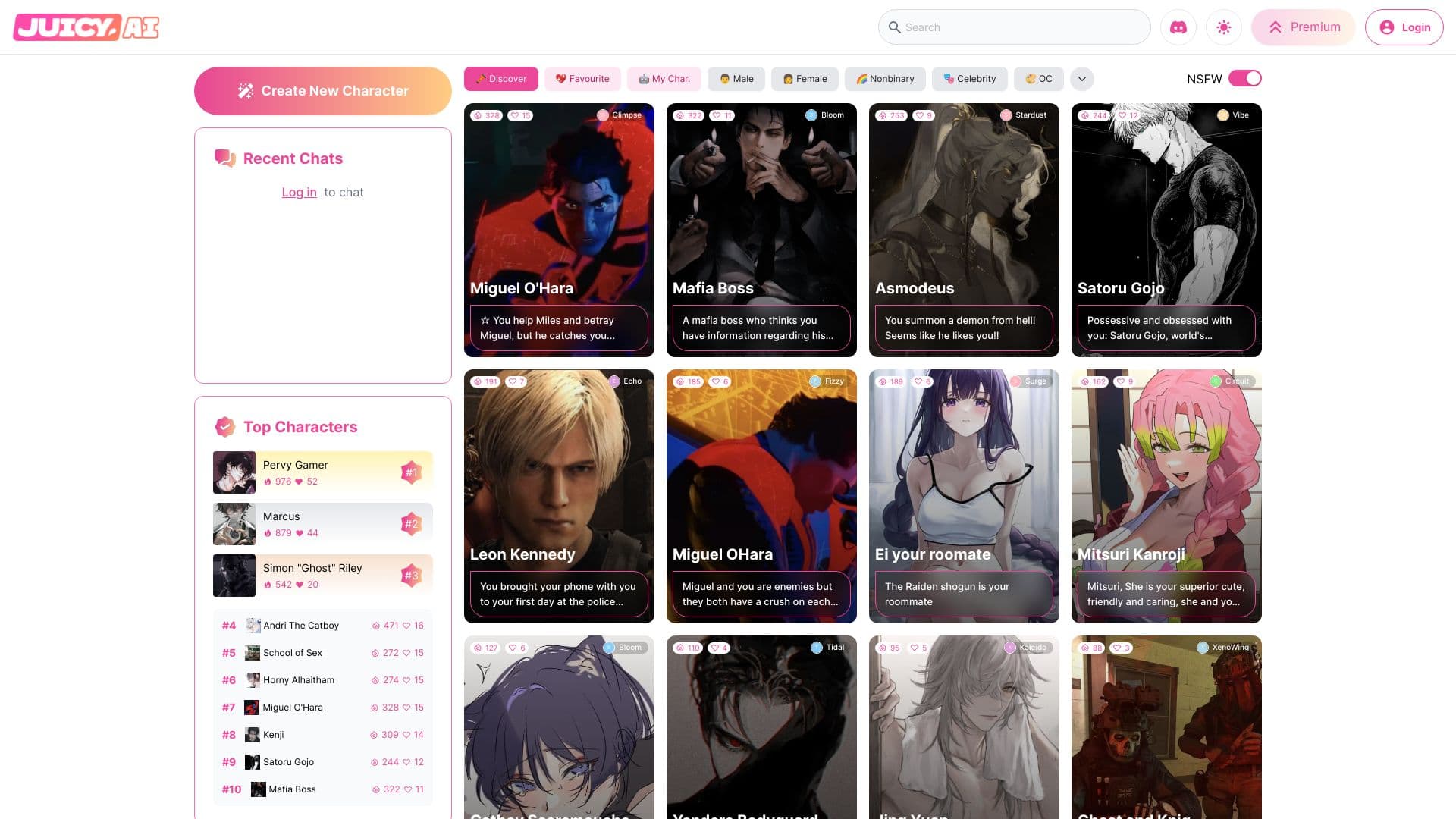Image resolution: width=1456 pixels, height=819 pixels.
Task: Click the #2 rank badge on Marcus
Action: (411, 523)
